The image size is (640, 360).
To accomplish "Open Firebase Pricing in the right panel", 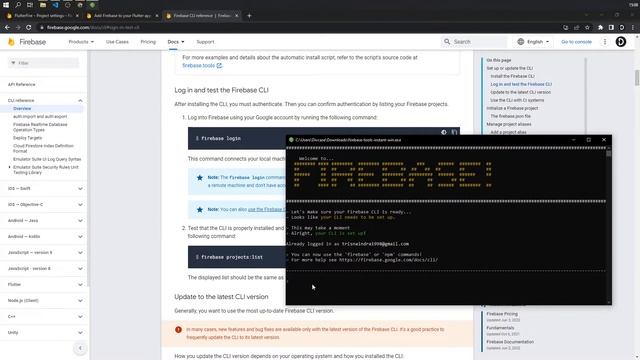I will point(502,314).
